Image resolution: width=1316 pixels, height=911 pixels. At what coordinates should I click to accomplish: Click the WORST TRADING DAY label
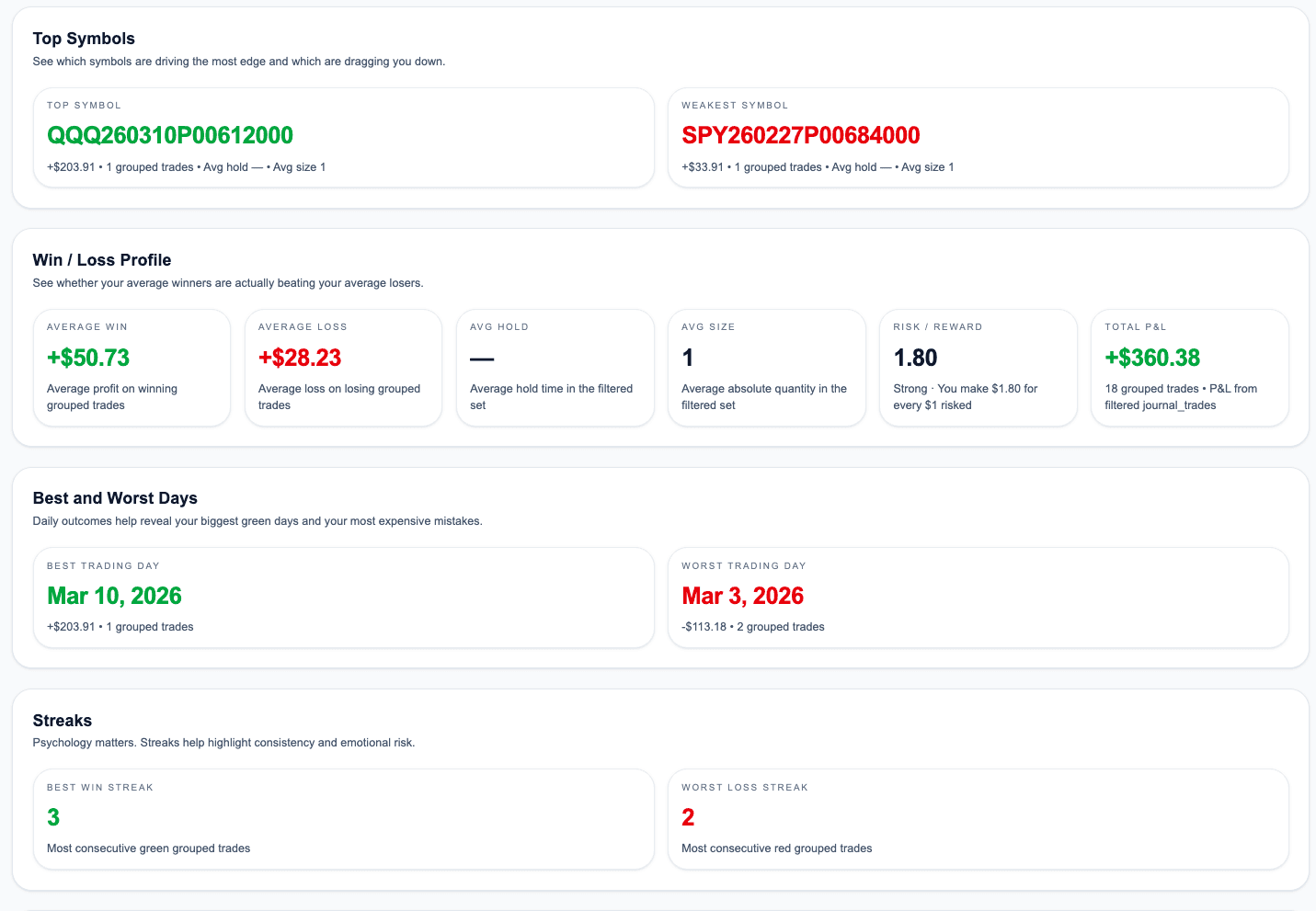click(x=744, y=566)
